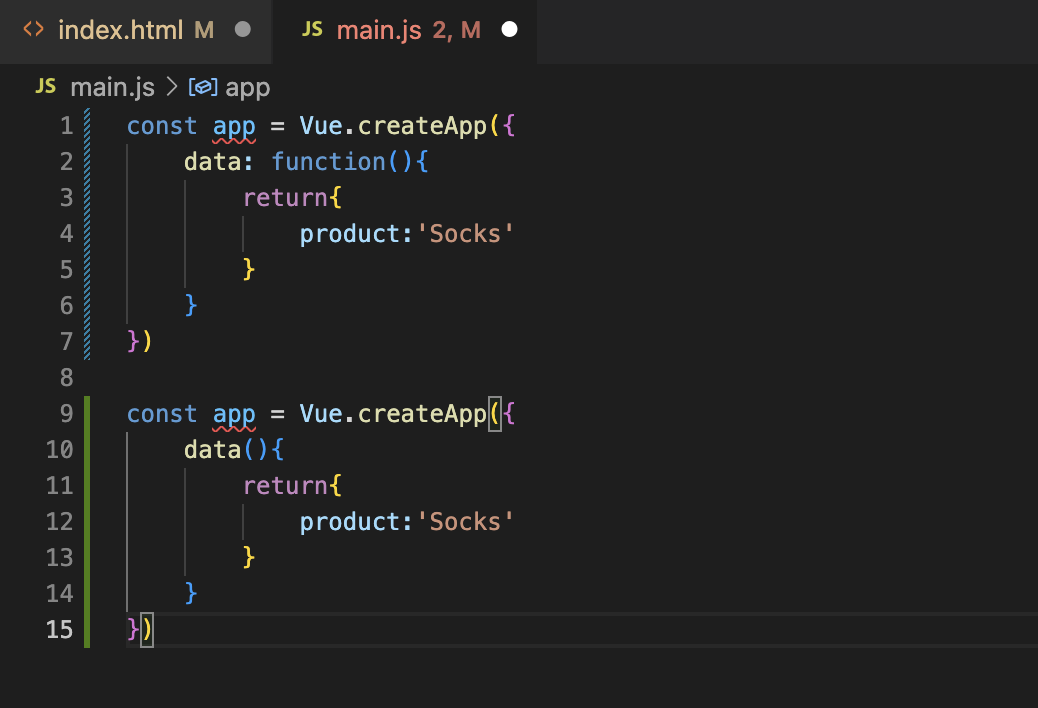Click the closing }) on line 15
Image resolution: width=1038 pixels, height=708 pixels.
click(140, 629)
